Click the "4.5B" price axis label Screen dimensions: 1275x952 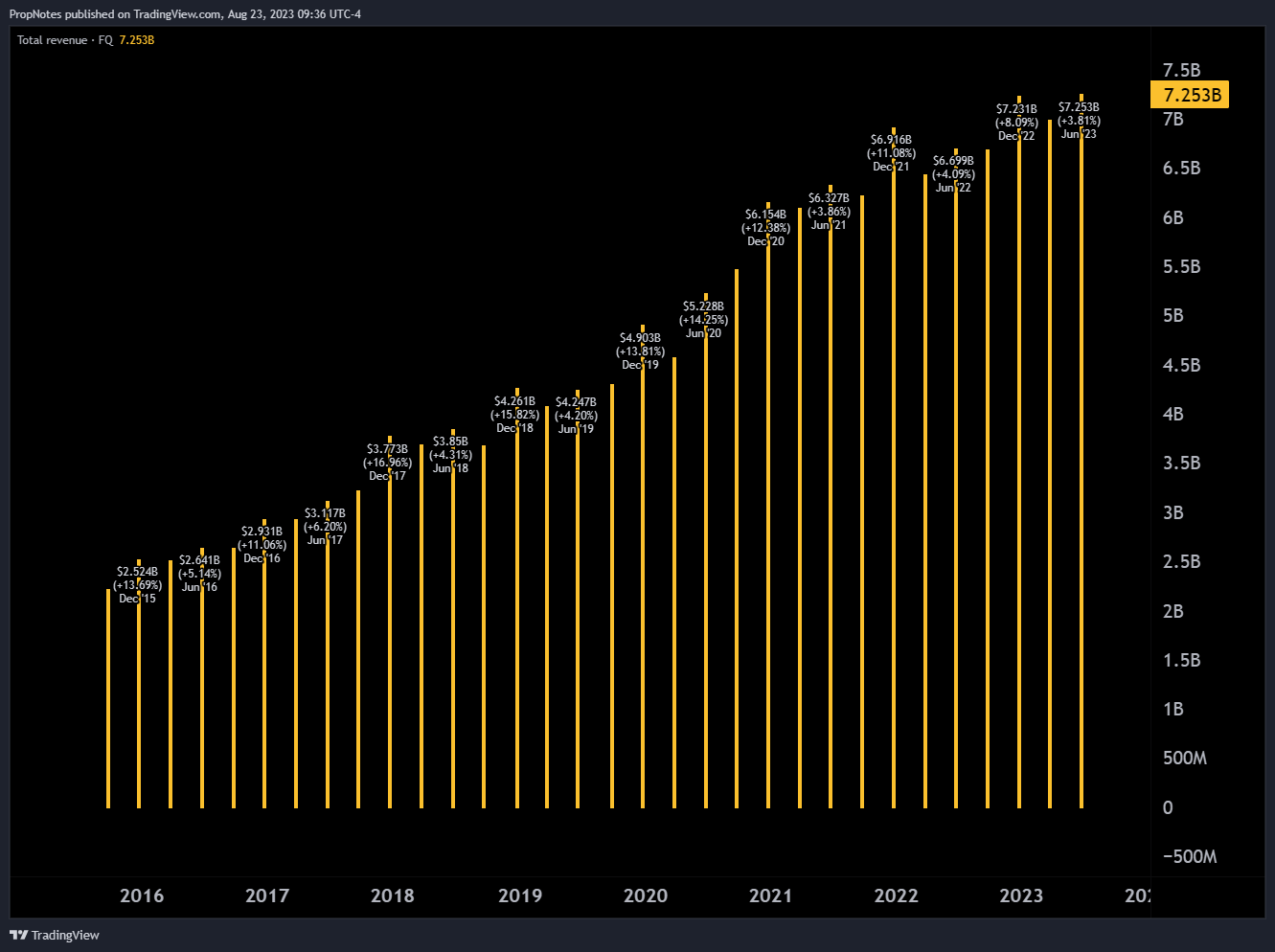[x=1181, y=365]
